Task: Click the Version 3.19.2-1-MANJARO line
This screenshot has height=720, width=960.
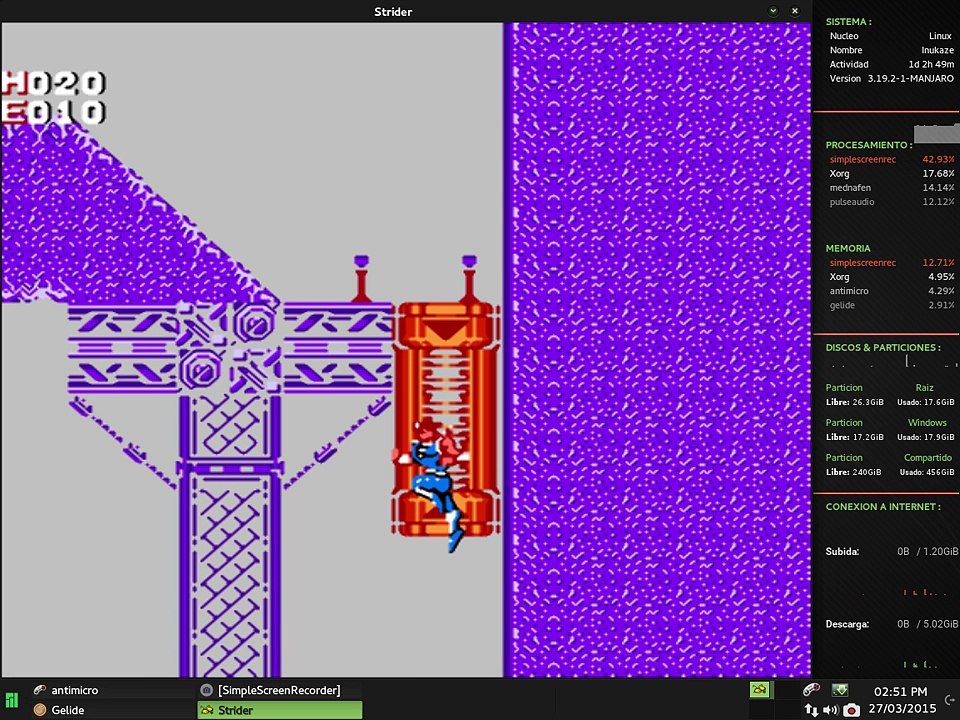Action: (891, 78)
